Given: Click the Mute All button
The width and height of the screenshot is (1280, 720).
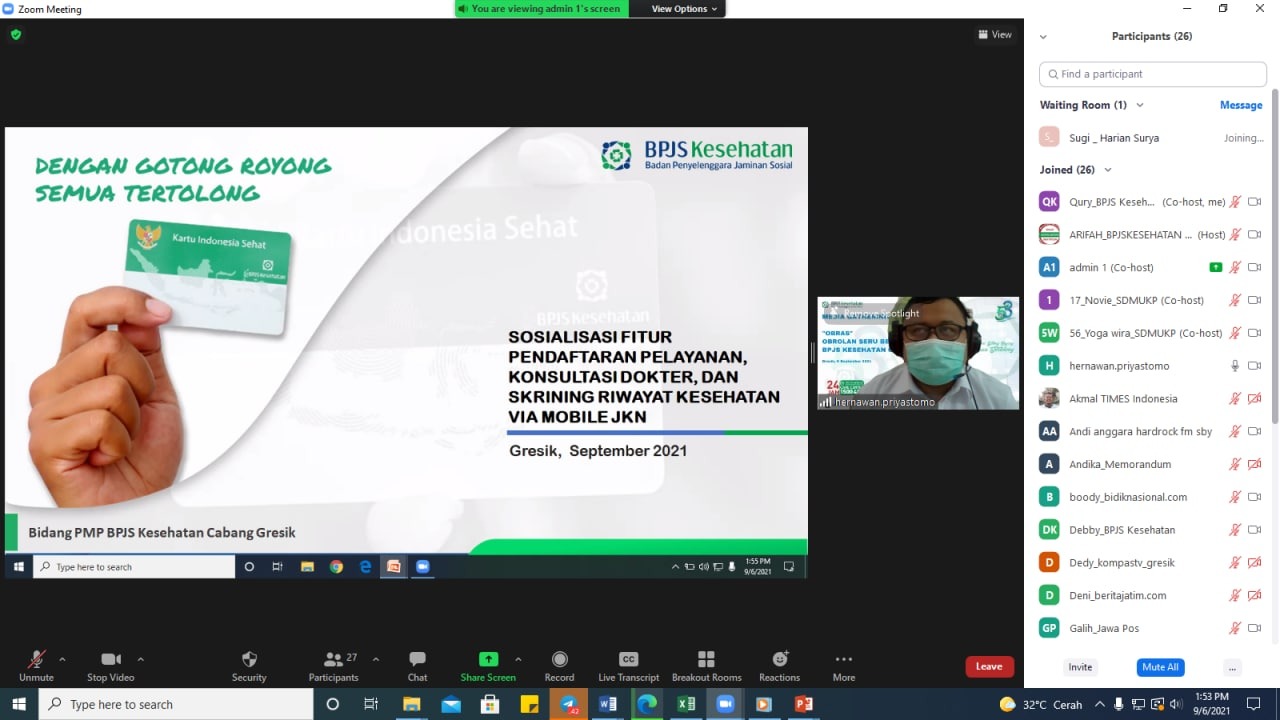Looking at the screenshot, I should pos(1160,667).
